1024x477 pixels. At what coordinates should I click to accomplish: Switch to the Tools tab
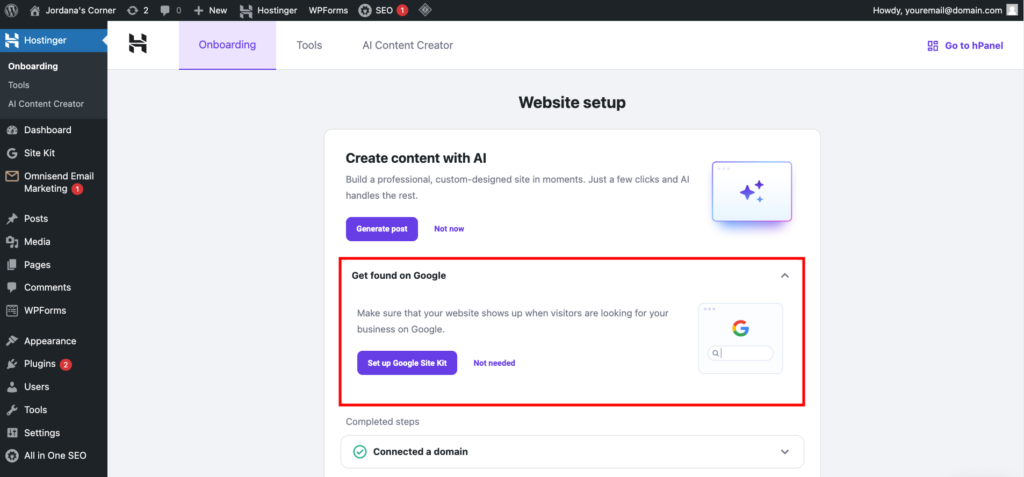point(309,45)
